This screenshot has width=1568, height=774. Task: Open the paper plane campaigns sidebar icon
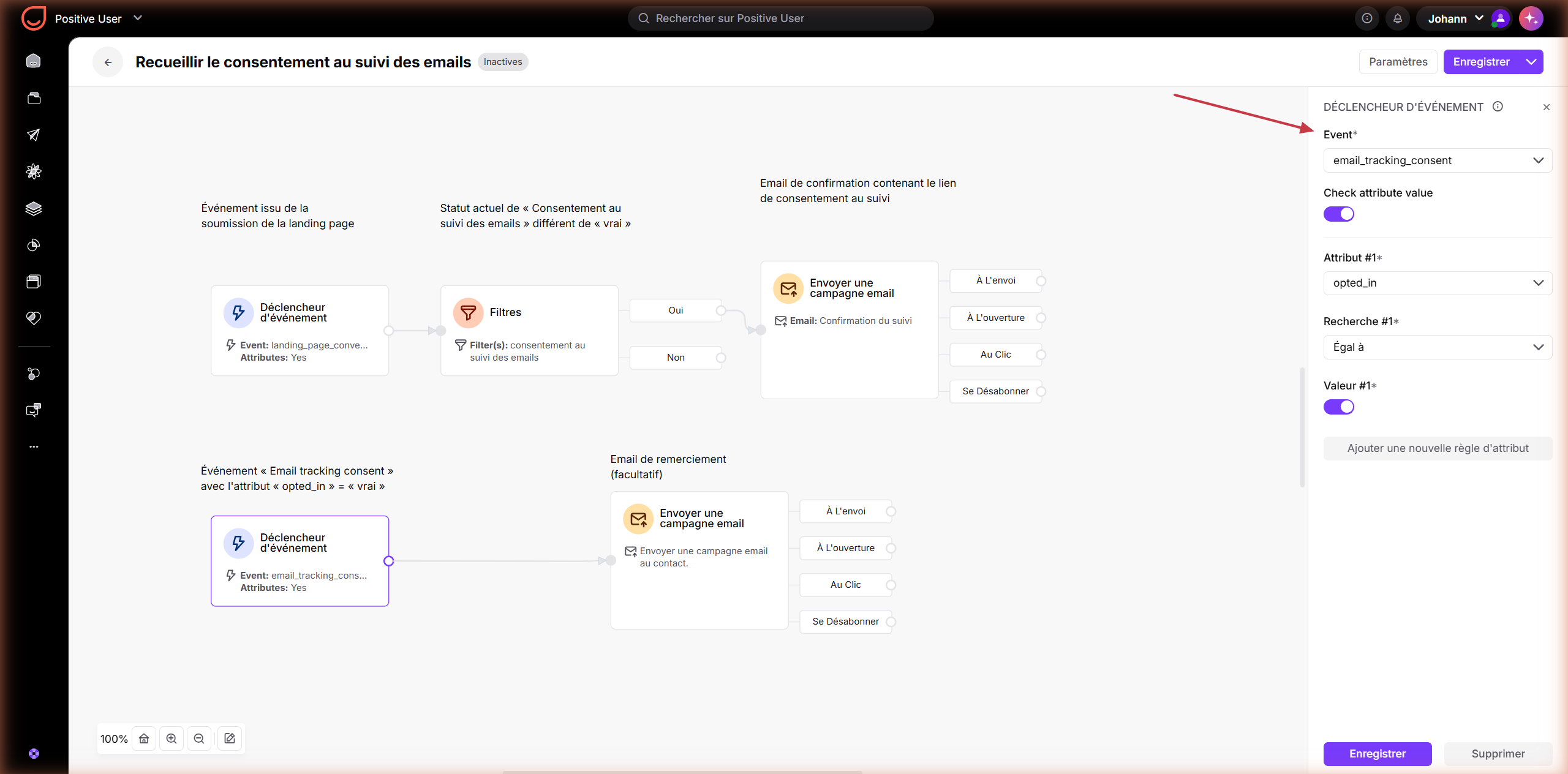point(34,135)
